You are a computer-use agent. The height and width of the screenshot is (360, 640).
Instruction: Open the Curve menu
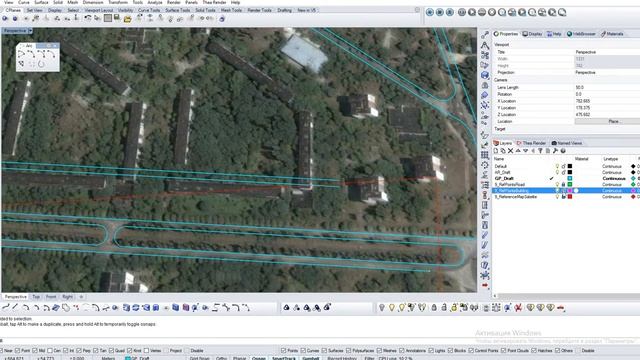click(24, 2)
